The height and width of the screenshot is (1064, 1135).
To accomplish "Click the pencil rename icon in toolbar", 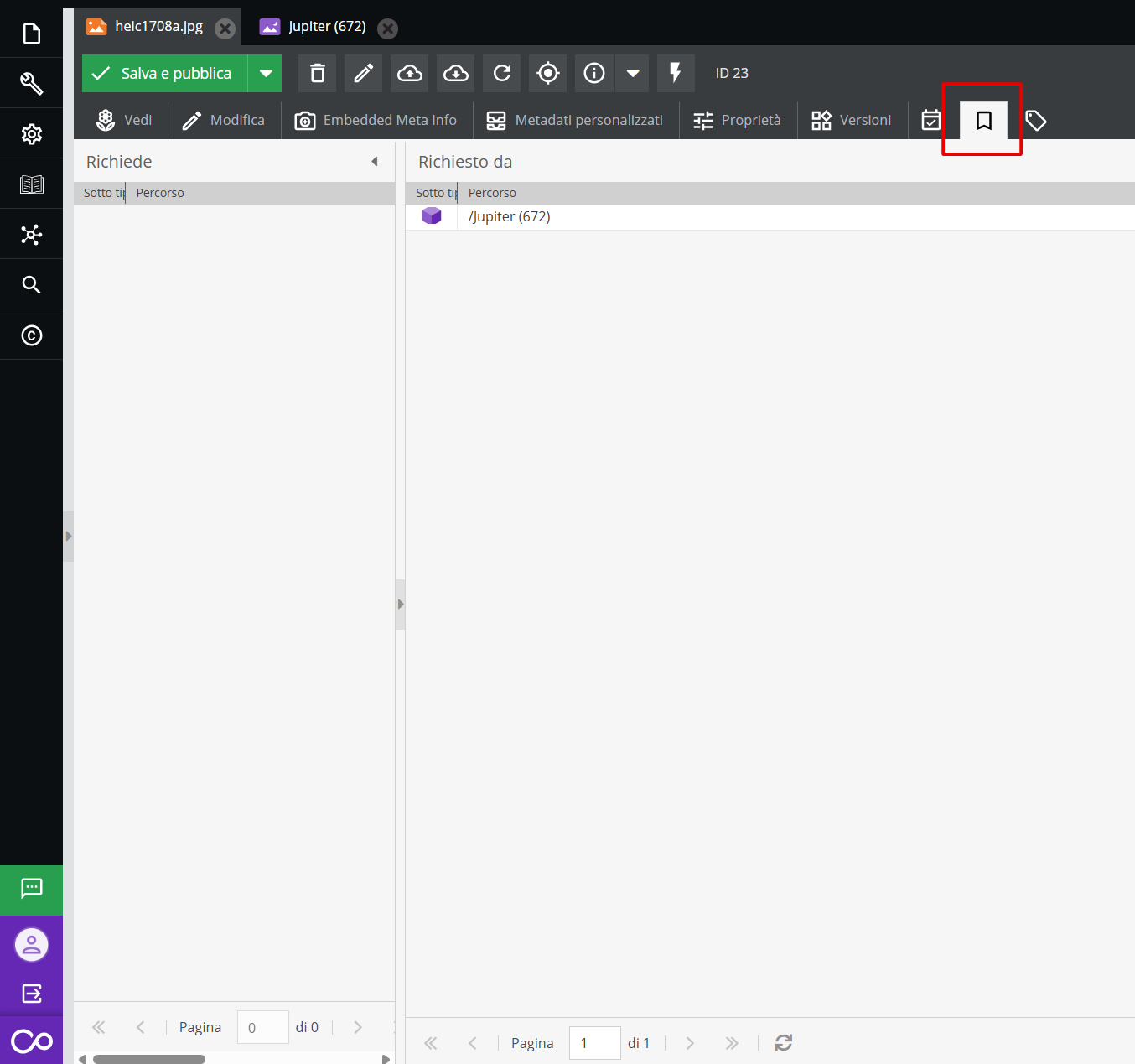I will click(363, 74).
